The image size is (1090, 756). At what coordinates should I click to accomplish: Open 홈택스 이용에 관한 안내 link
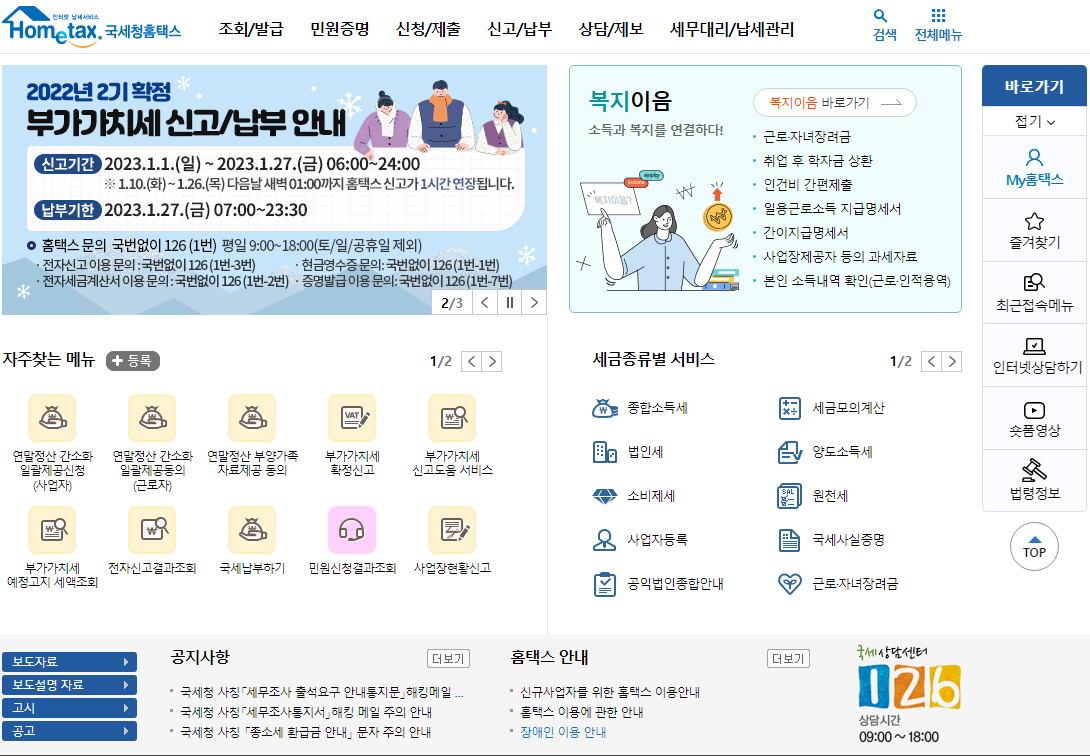(x=582, y=712)
